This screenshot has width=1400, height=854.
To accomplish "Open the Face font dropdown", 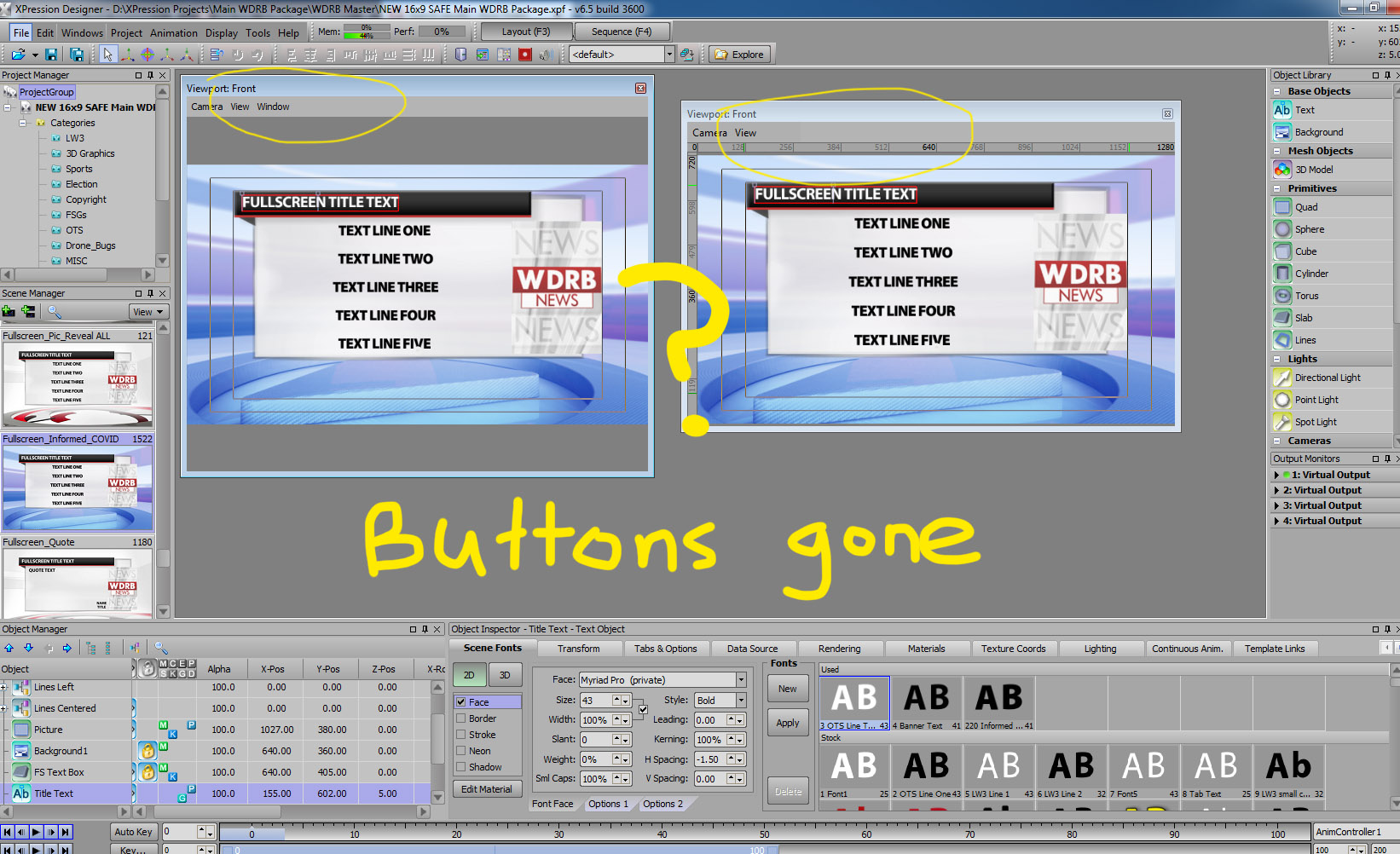I will tap(741, 680).
